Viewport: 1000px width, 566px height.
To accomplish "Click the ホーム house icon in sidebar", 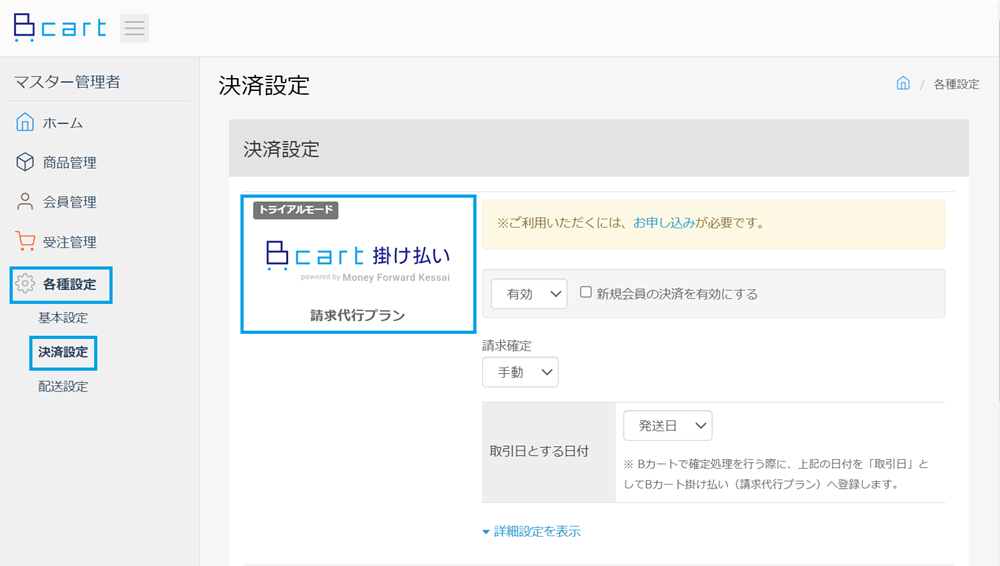I will click(x=25, y=122).
